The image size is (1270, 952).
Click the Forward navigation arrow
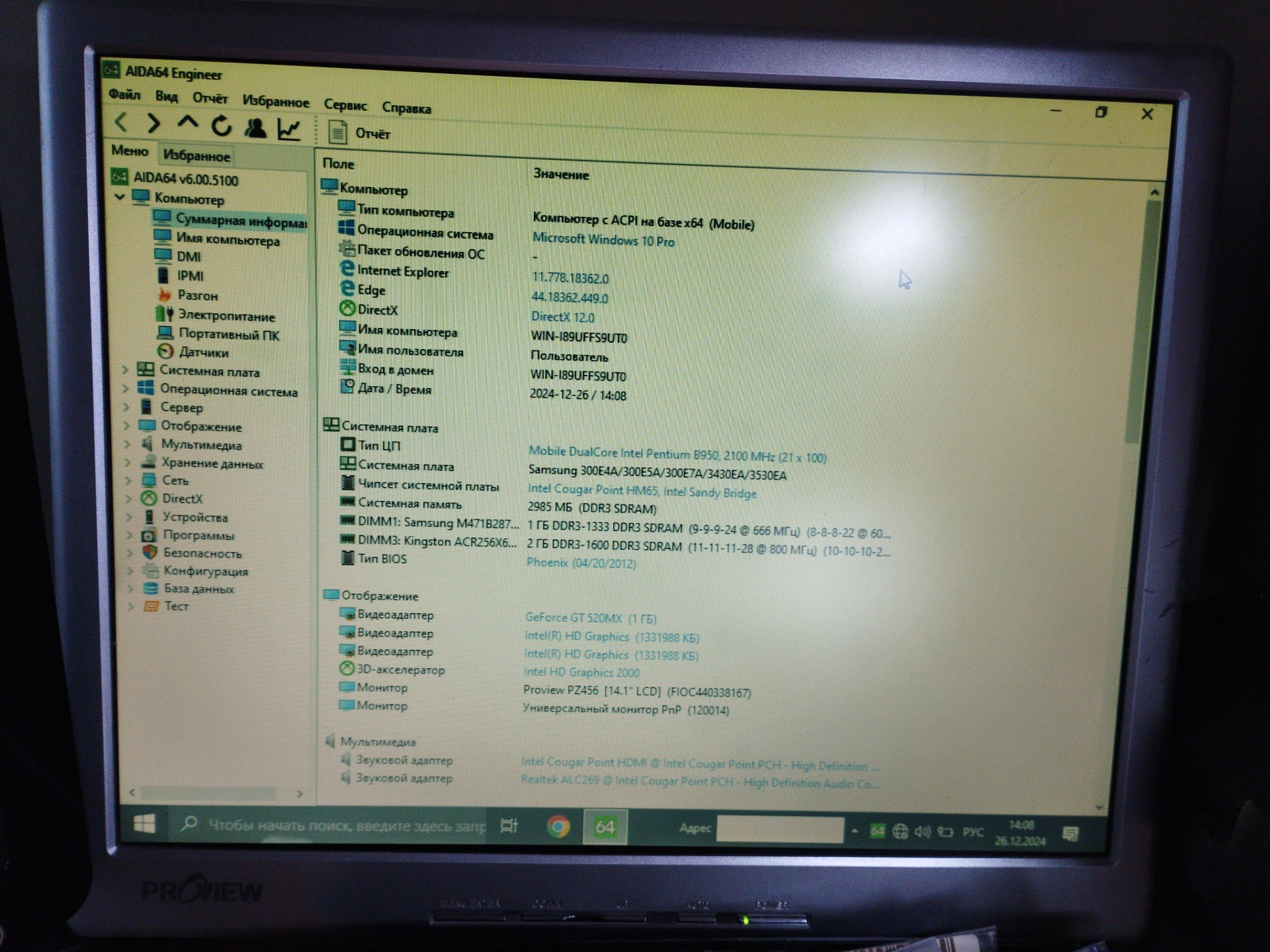coord(153,123)
